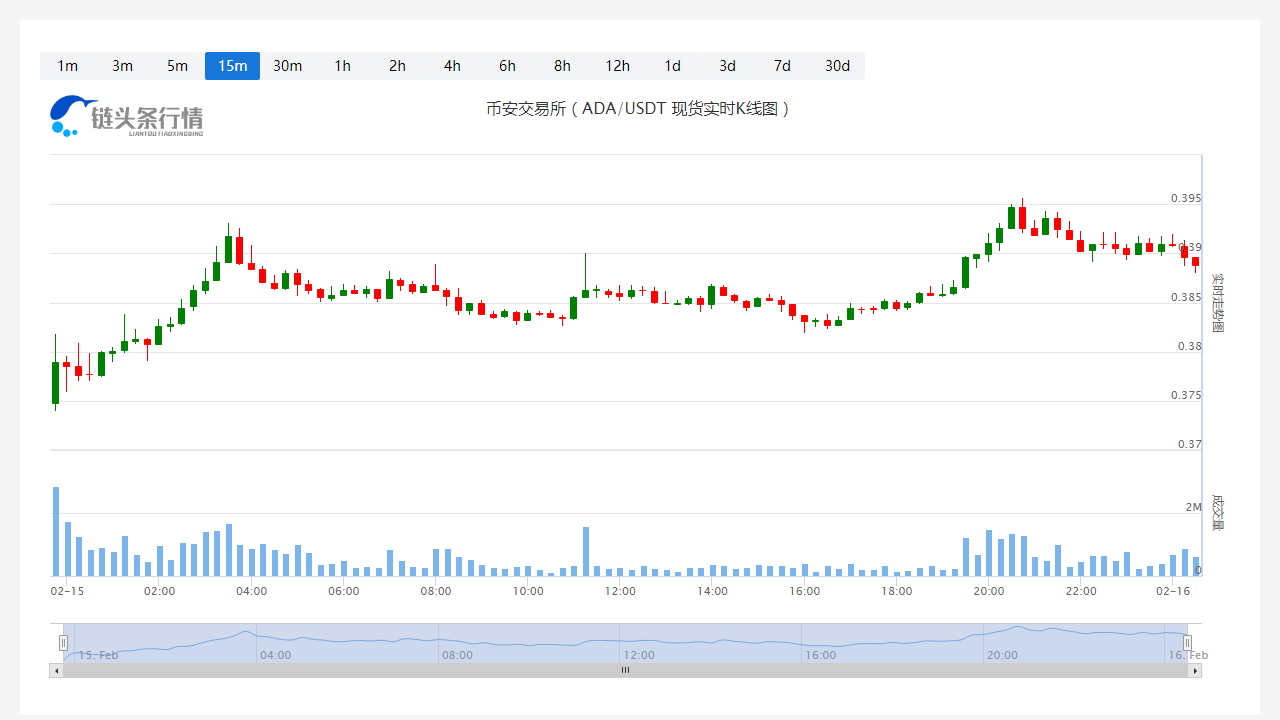Click the right data zoom slider handle
Image resolution: width=1280 pixels, height=720 pixels.
(x=1188, y=643)
